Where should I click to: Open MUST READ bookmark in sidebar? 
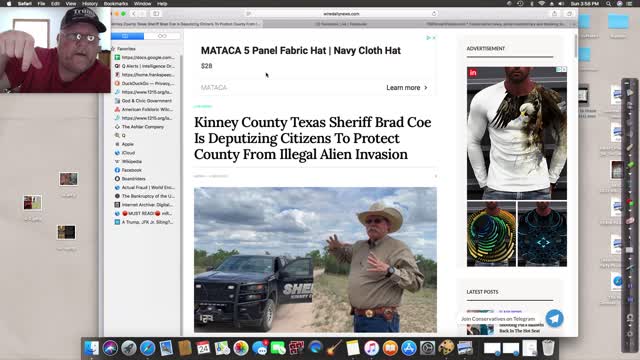tap(144, 213)
